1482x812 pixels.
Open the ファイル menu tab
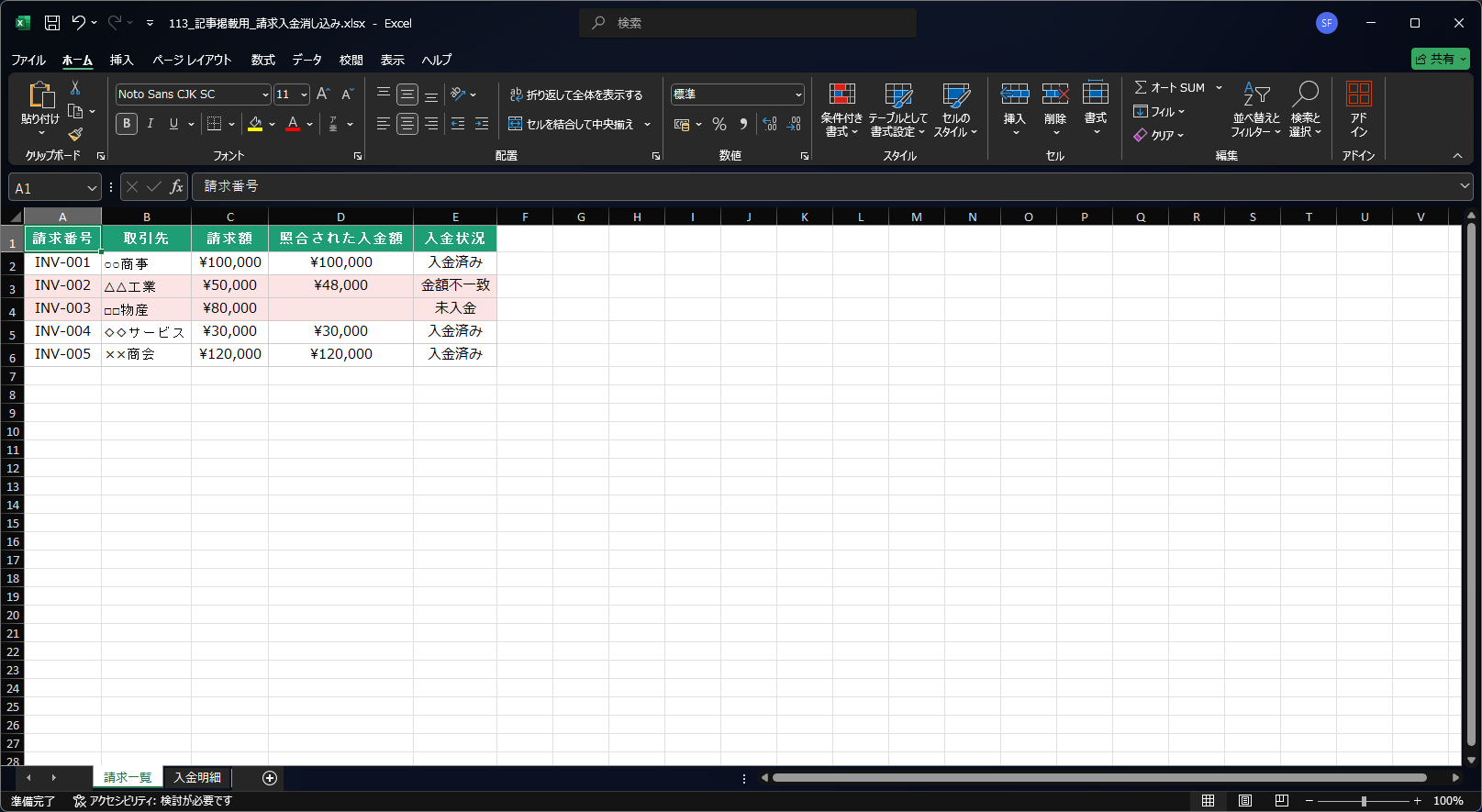(x=28, y=60)
